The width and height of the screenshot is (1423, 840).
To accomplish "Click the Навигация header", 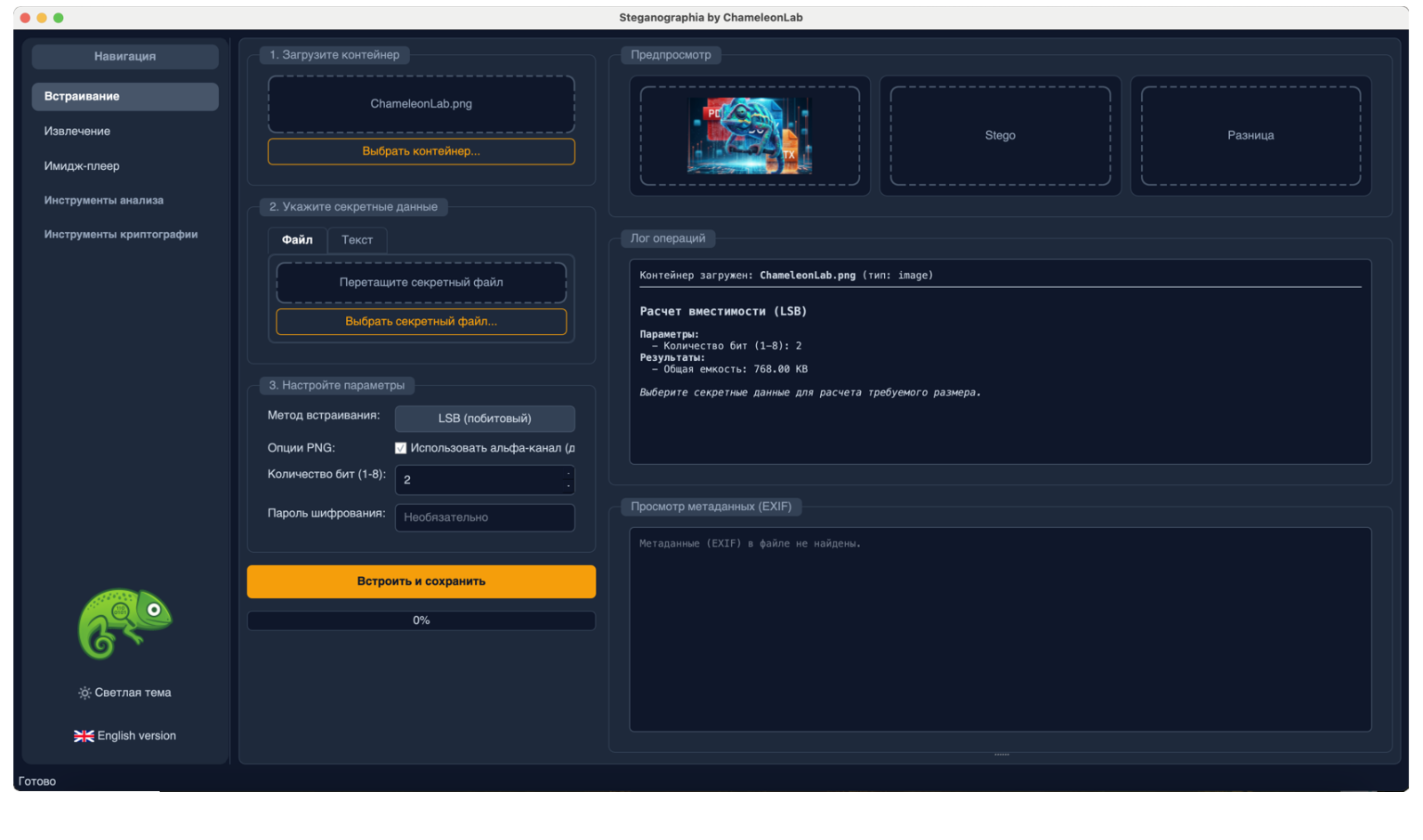I will (125, 56).
